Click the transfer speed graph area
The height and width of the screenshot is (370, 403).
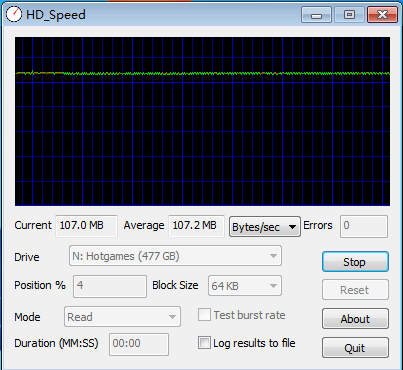[x=202, y=121]
